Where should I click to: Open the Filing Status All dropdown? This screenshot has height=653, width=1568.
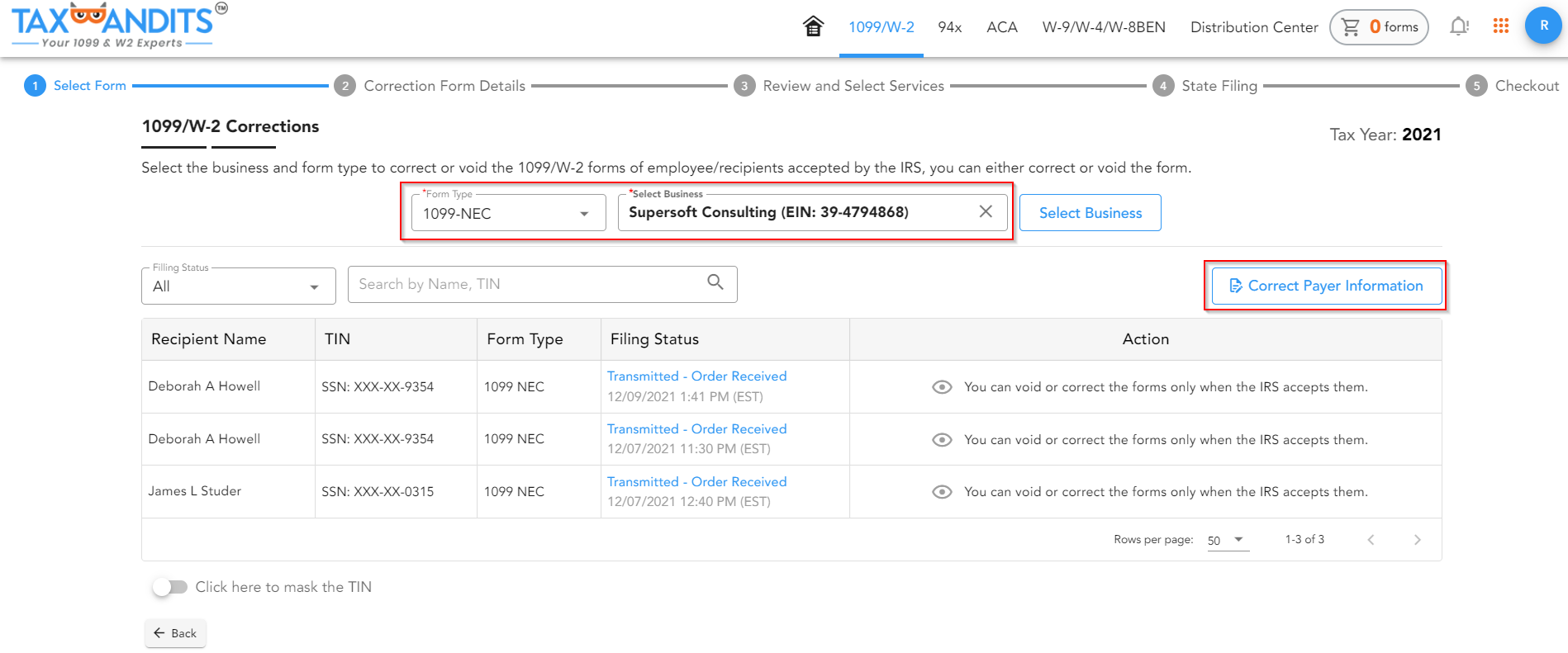point(239,286)
